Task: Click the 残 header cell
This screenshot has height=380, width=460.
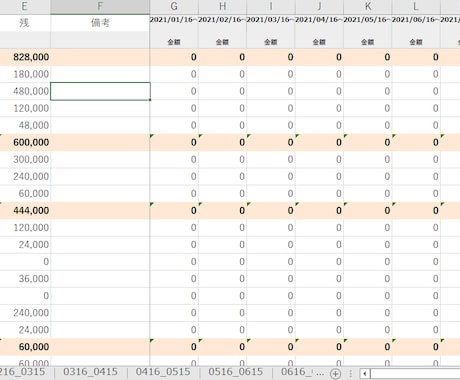Action: (x=25, y=23)
